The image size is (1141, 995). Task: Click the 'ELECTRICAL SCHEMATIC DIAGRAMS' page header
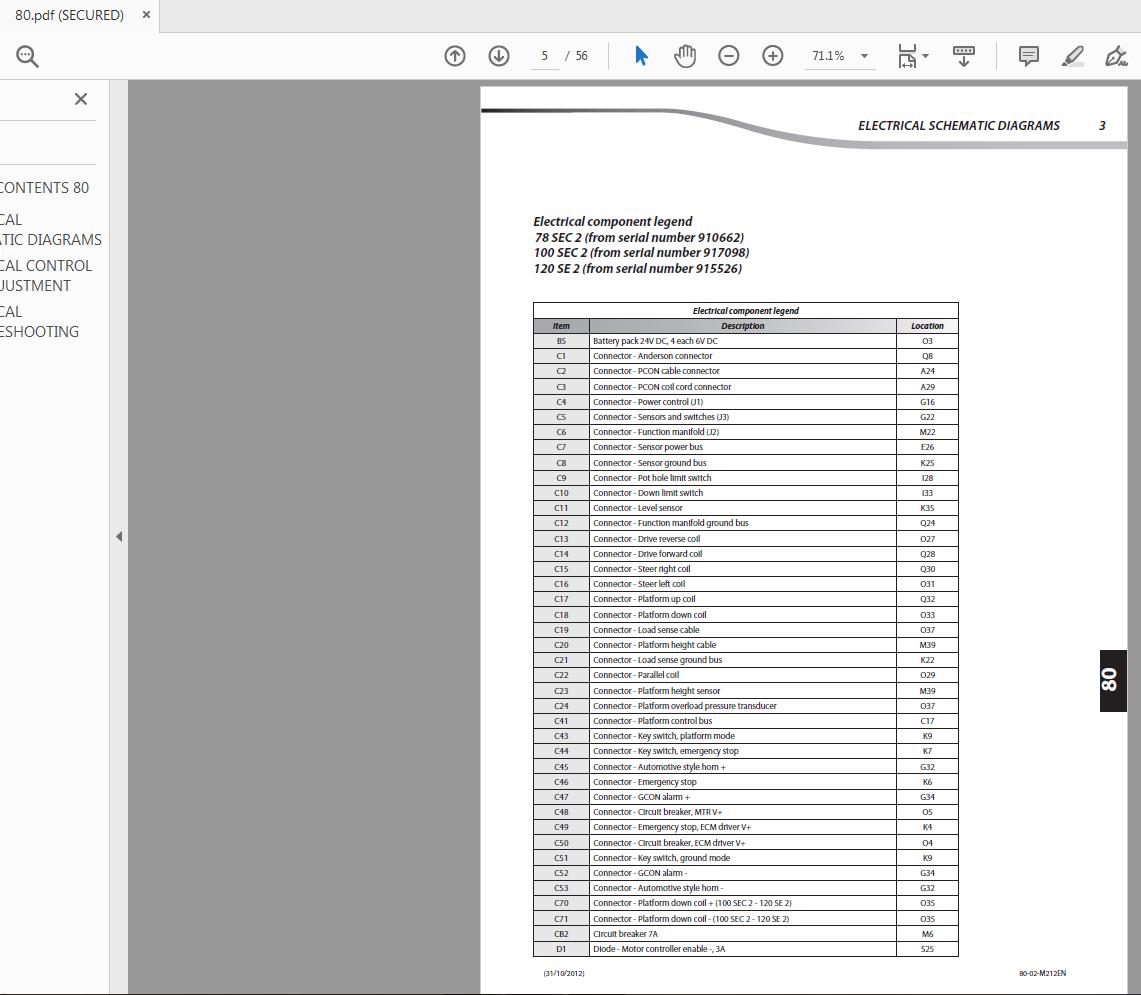958,125
